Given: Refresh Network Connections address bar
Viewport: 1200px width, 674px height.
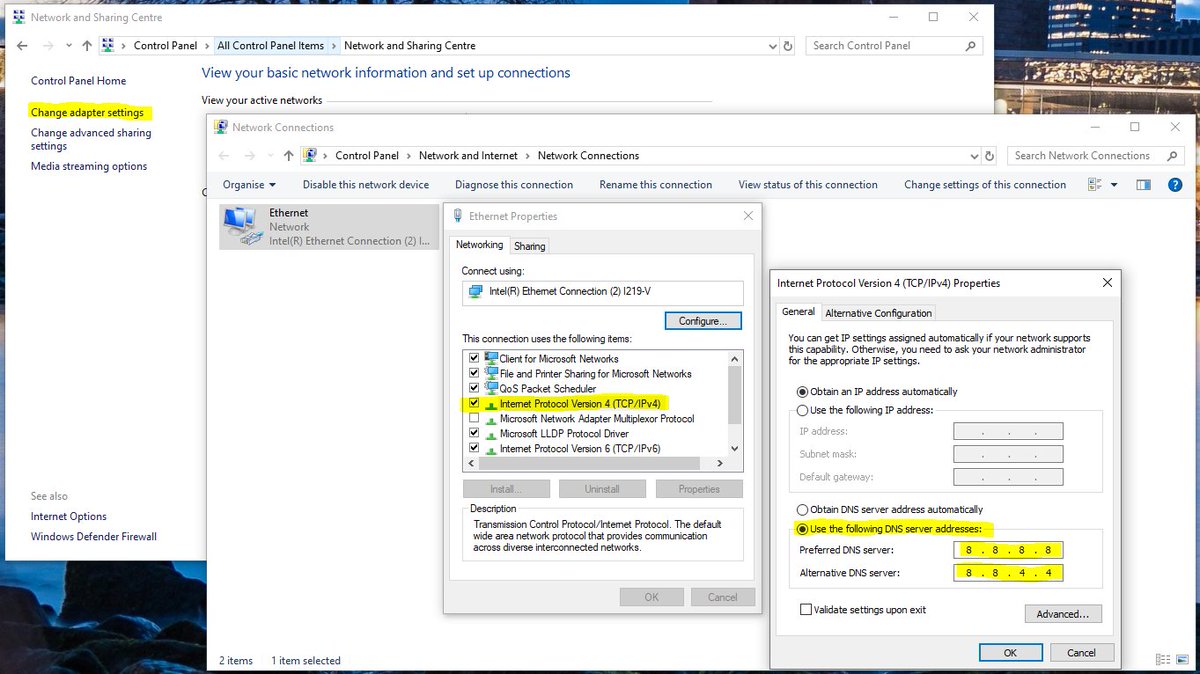Looking at the screenshot, I should click(x=990, y=156).
